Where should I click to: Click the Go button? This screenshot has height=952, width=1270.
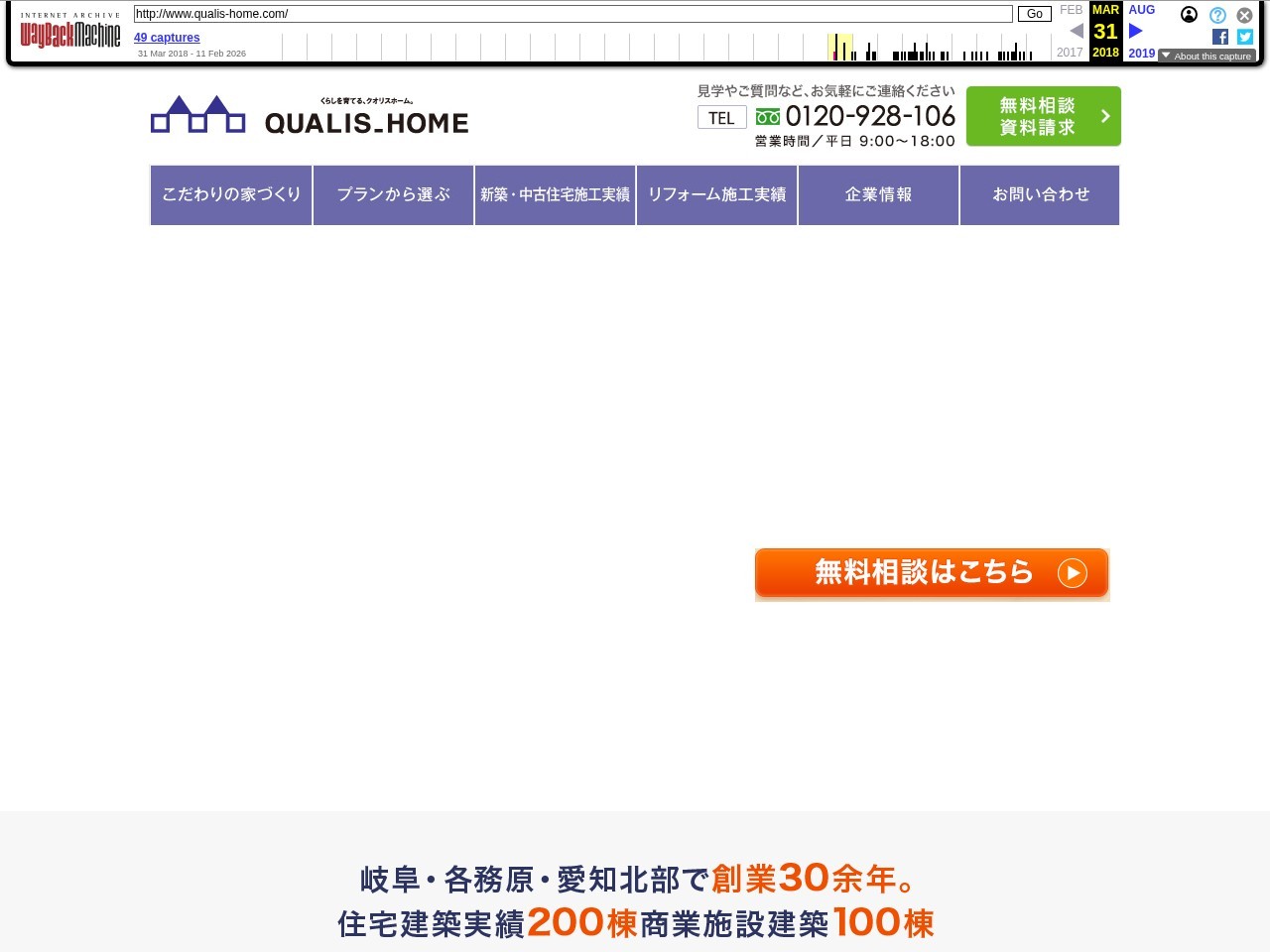click(1035, 14)
